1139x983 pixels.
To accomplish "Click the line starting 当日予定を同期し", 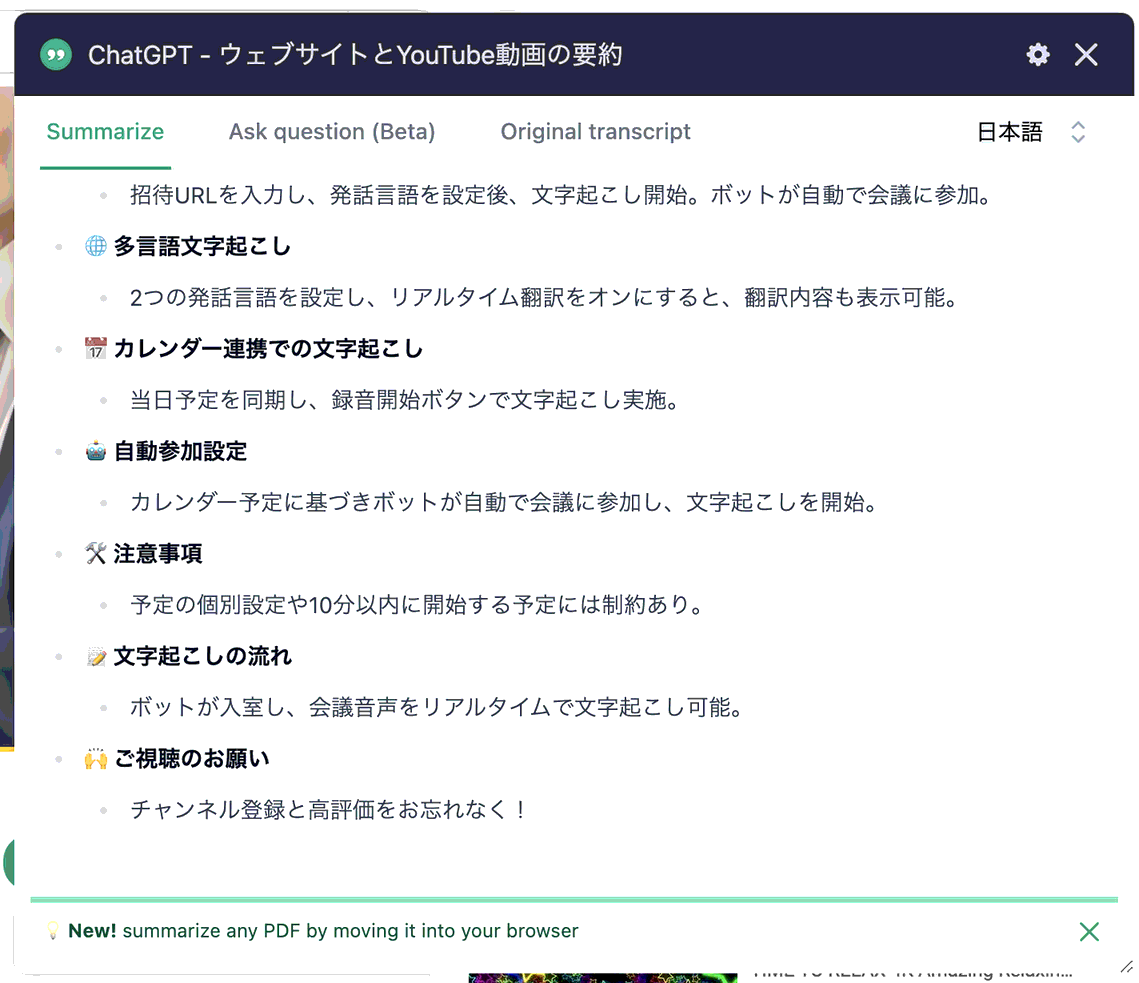I will point(405,400).
